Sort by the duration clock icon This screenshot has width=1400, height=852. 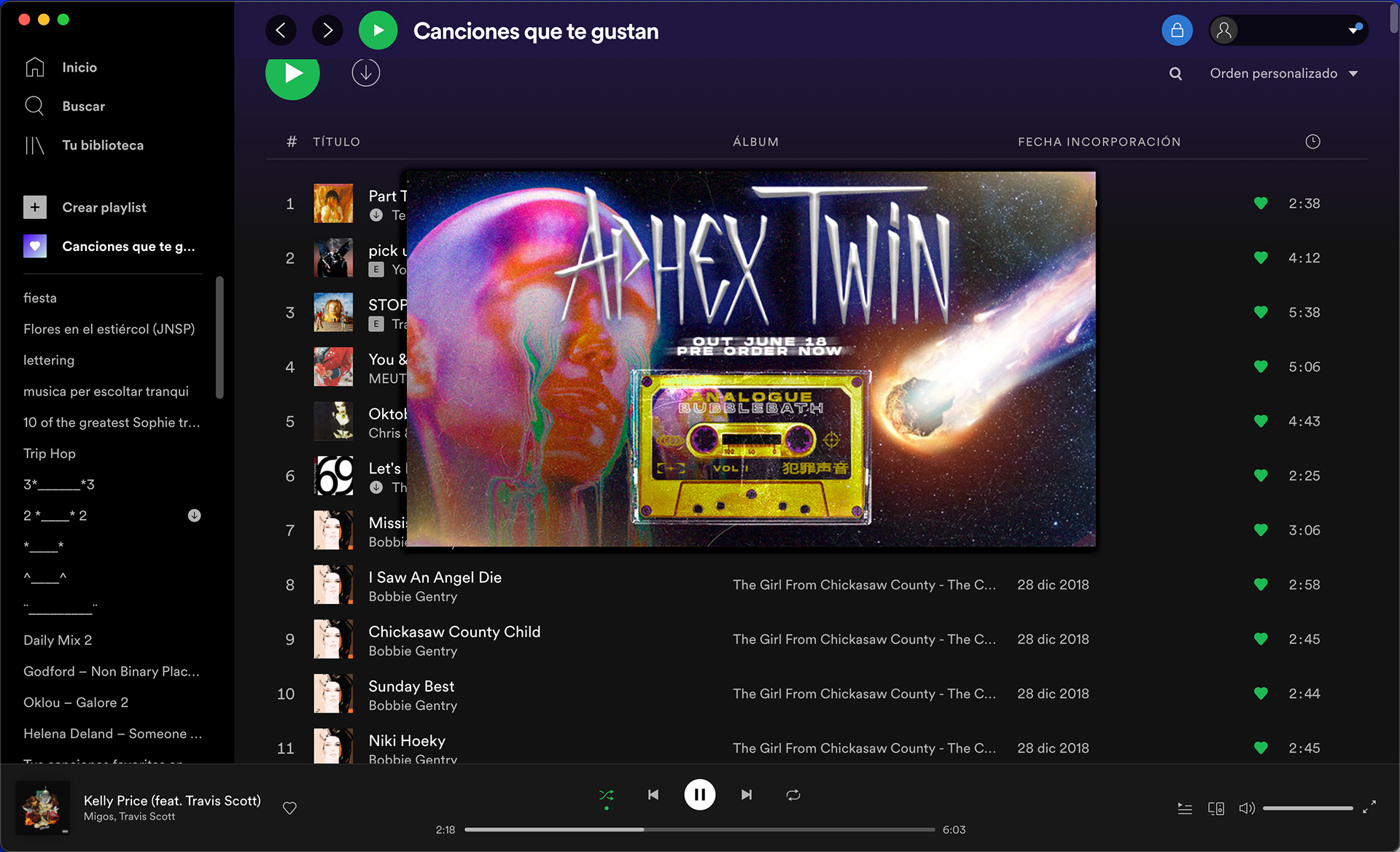[1312, 142]
